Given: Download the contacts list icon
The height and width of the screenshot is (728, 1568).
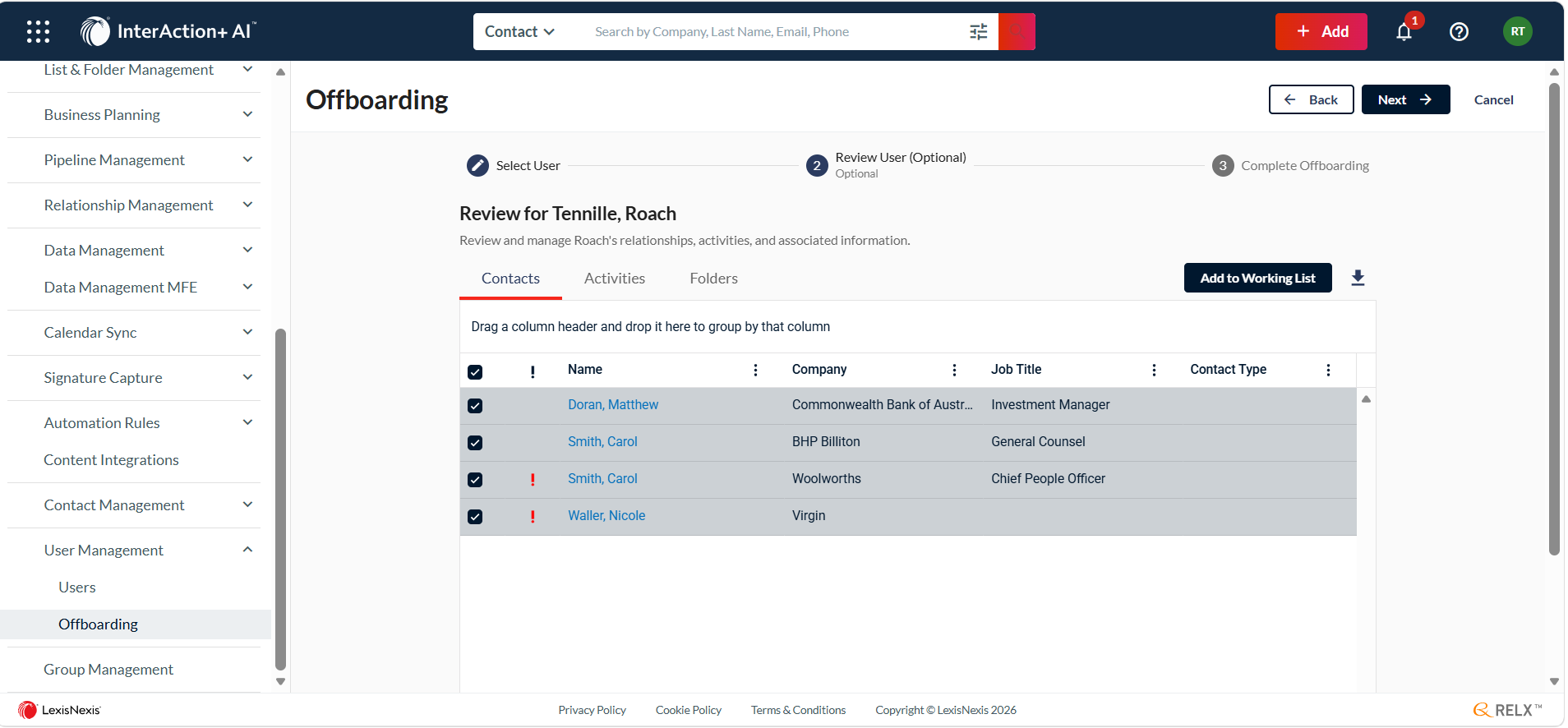Looking at the screenshot, I should pyautogui.click(x=1358, y=279).
